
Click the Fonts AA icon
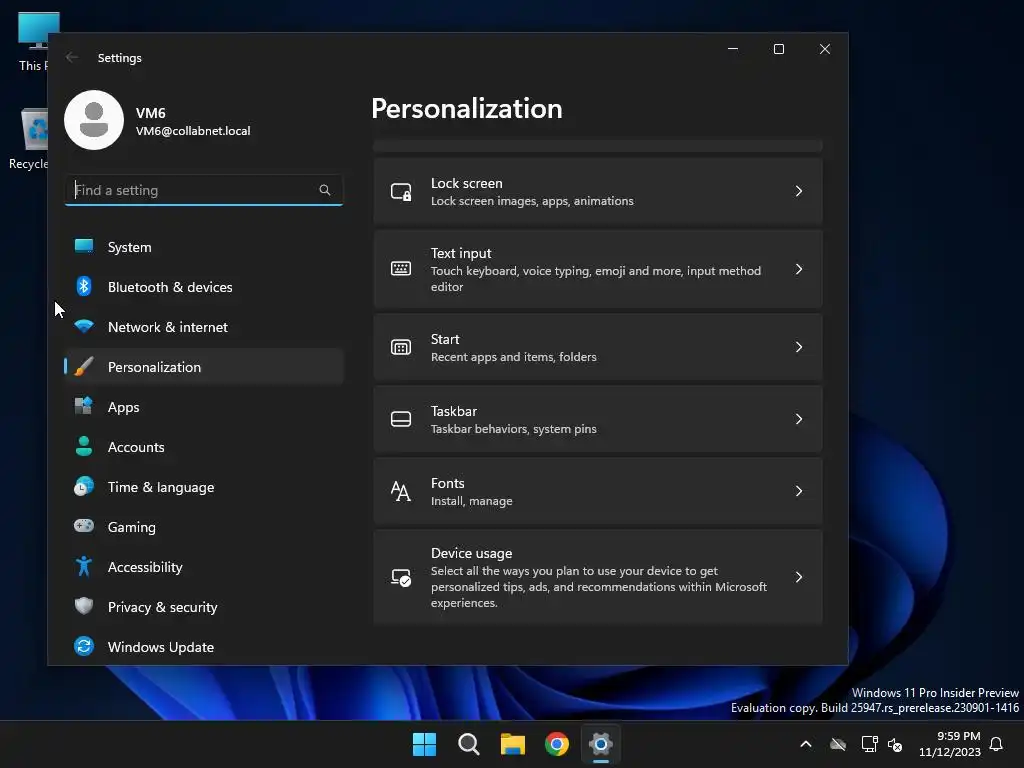[401, 491]
